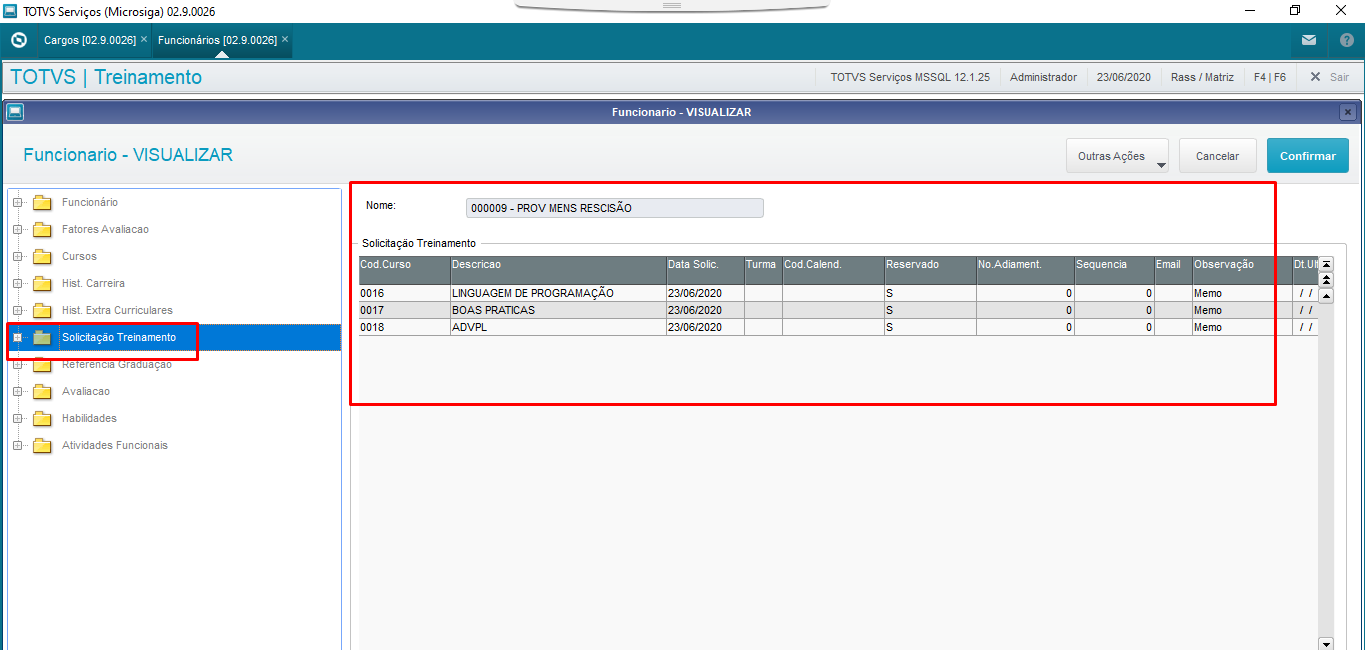Select the BOAS PRATICAS row cell
Image resolution: width=1365 pixels, height=650 pixels.
tap(559, 311)
